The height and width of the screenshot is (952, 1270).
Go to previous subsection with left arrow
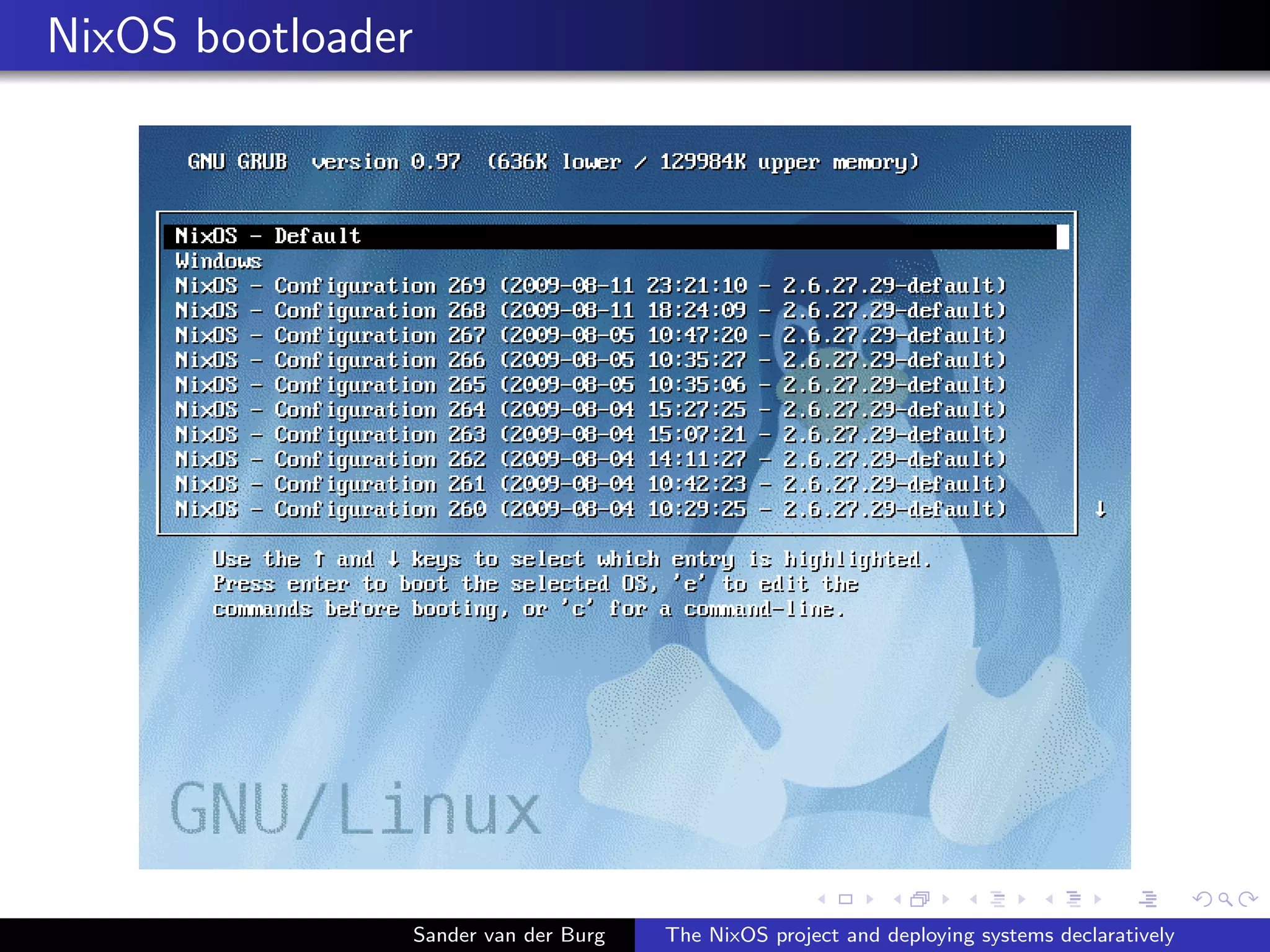click(x=974, y=899)
